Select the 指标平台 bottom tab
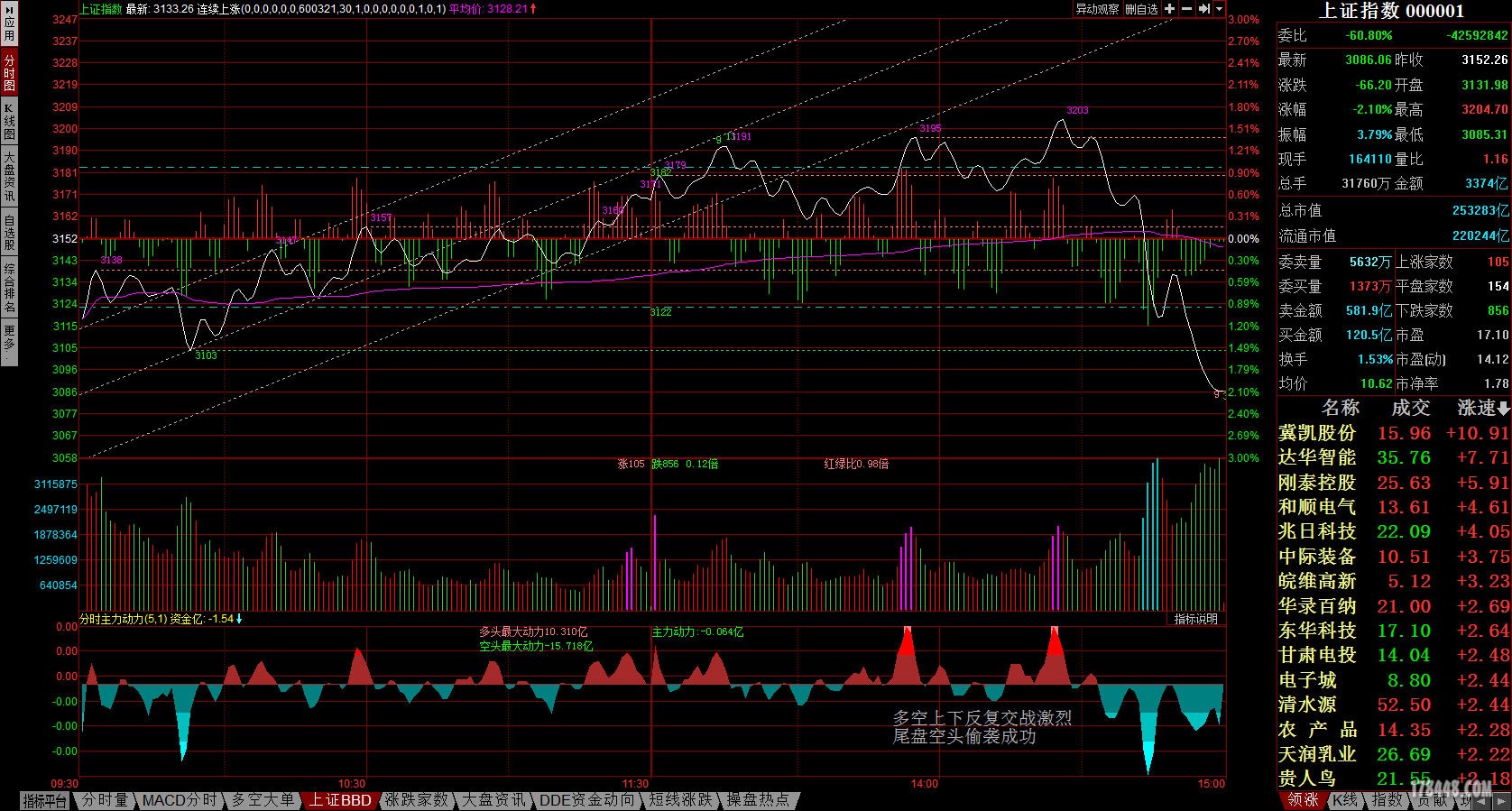The width and height of the screenshot is (1512, 811). 45,800
